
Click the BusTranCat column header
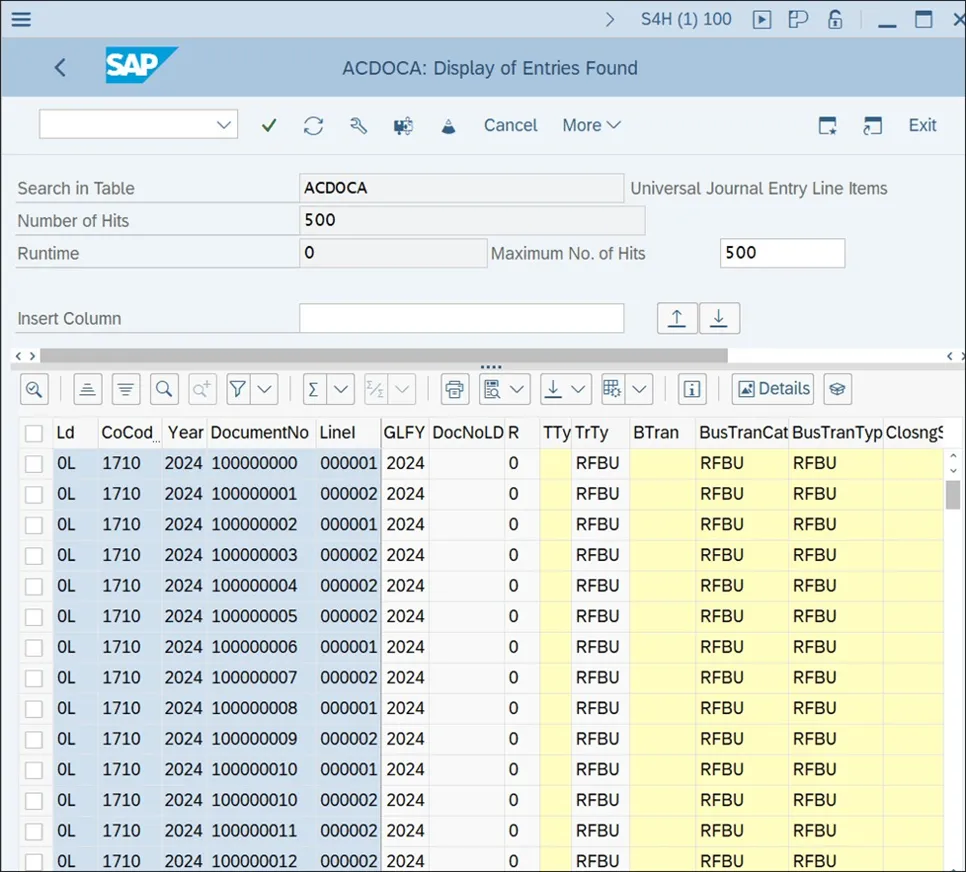pos(743,433)
